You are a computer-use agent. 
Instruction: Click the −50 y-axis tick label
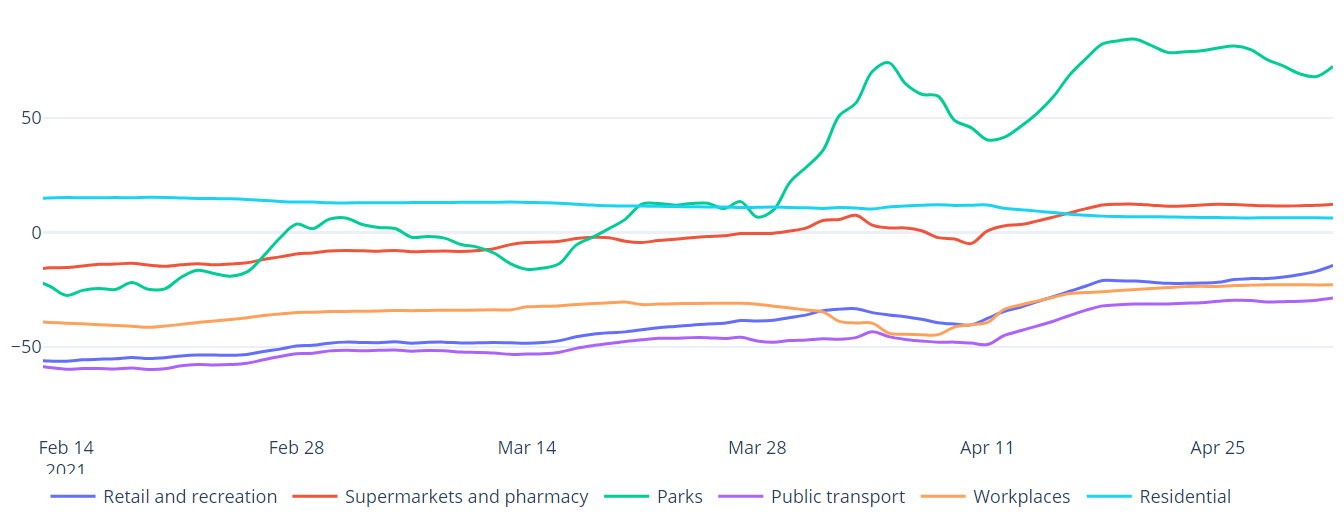(x=27, y=347)
